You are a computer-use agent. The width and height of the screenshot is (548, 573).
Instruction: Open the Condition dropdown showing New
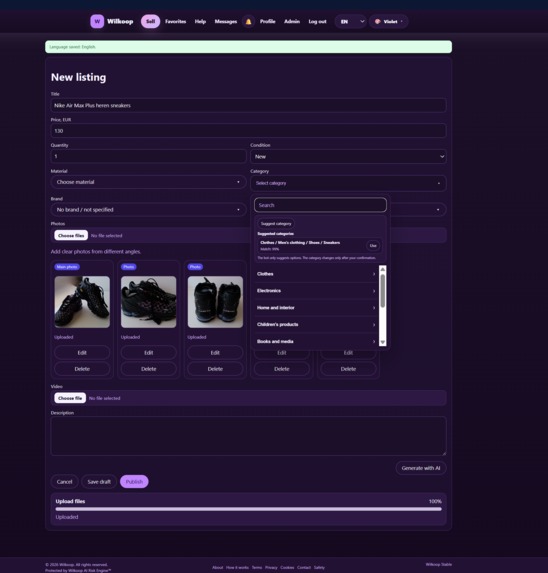(348, 156)
